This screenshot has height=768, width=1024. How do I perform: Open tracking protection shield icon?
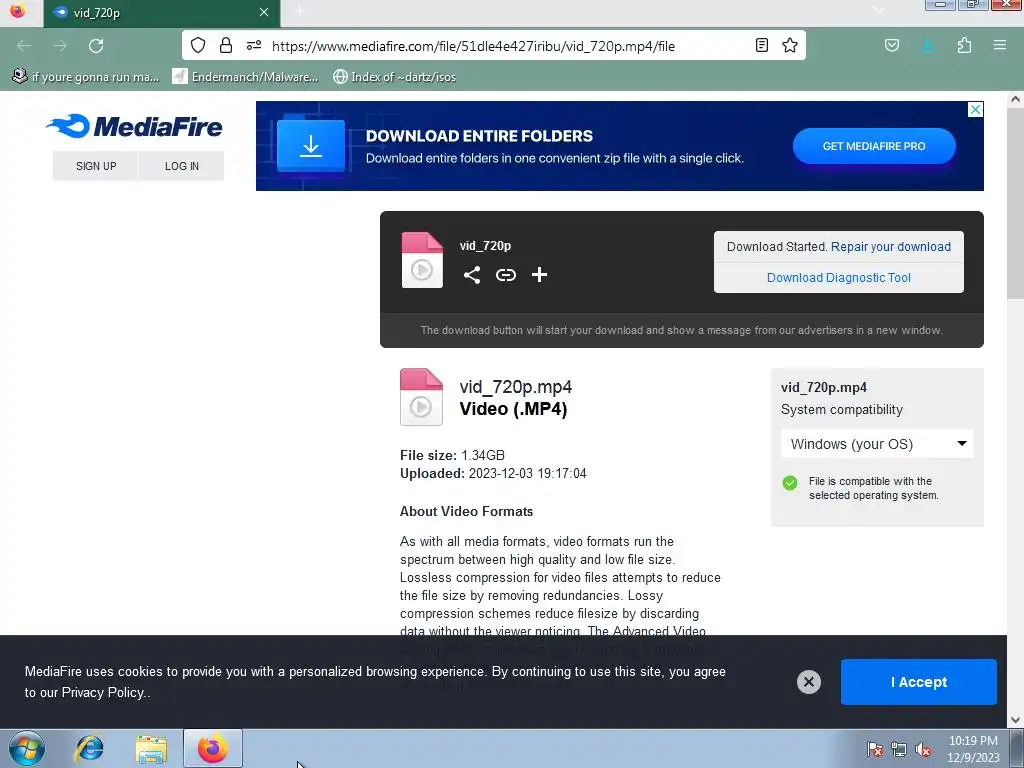pyautogui.click(x=198, y=45)
